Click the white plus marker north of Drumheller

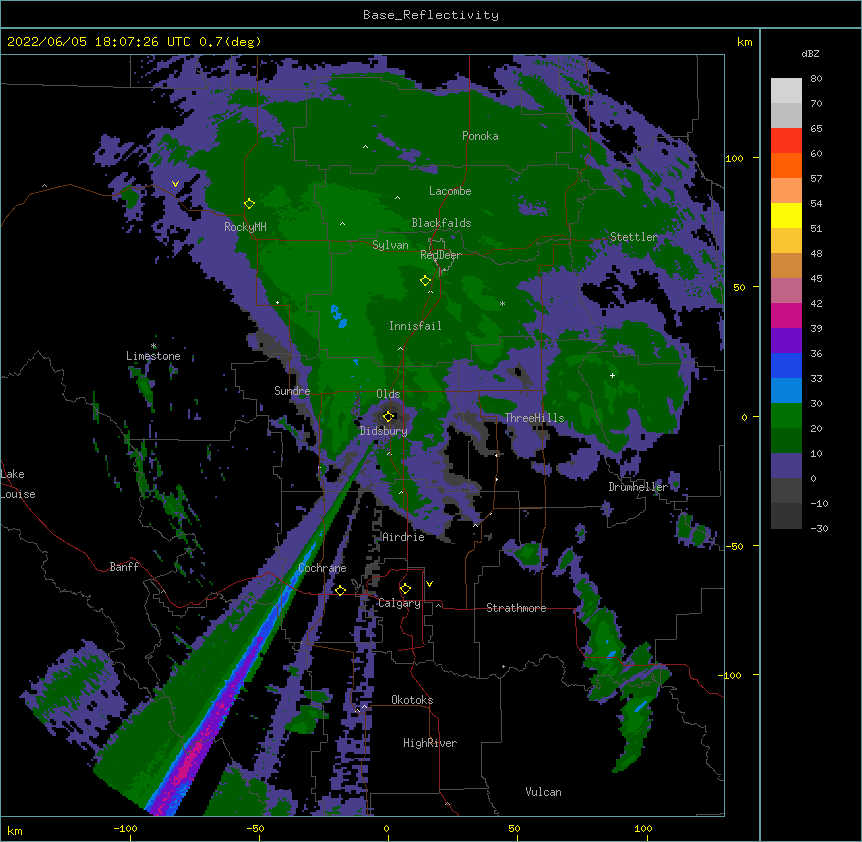click(612, 375)
